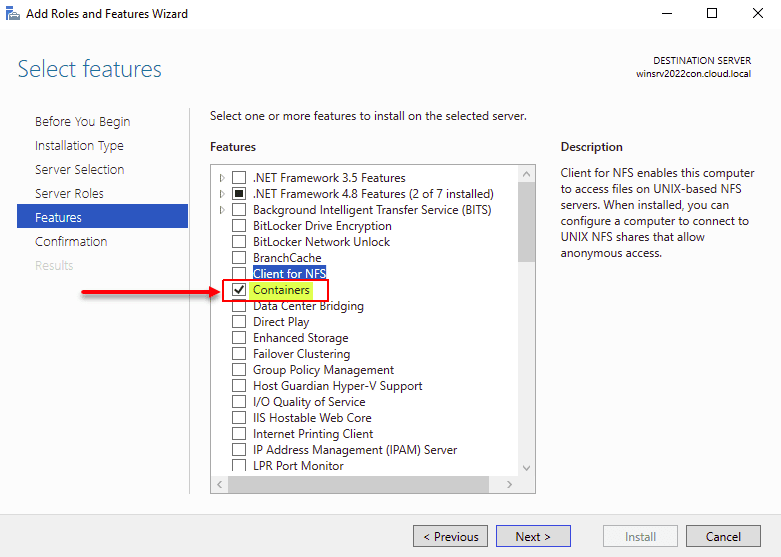Screen dimensions: 781x557
Task: Tick the BitLocker Drive Encryption checkbox
Action: tap(239, 226)
